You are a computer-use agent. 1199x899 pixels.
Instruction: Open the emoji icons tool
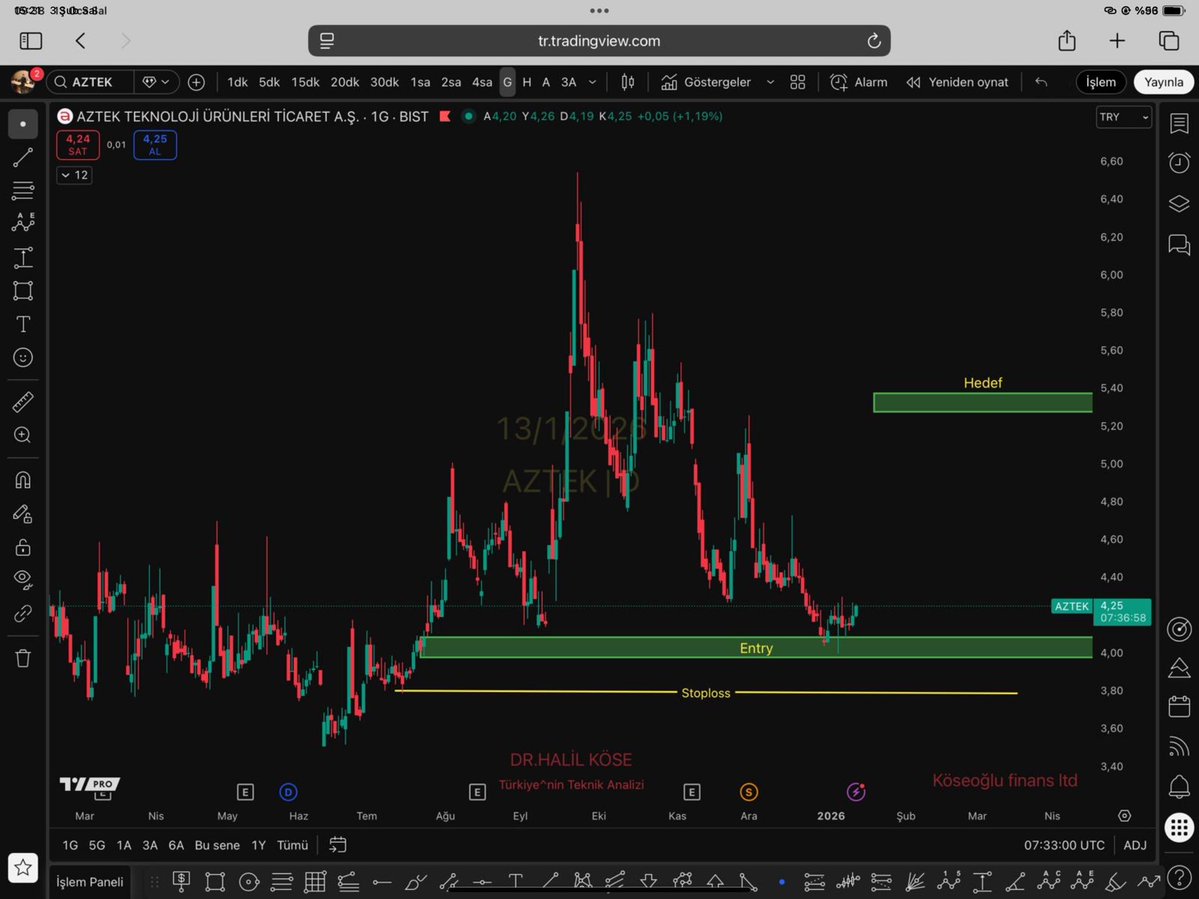[x=23, y=357]
